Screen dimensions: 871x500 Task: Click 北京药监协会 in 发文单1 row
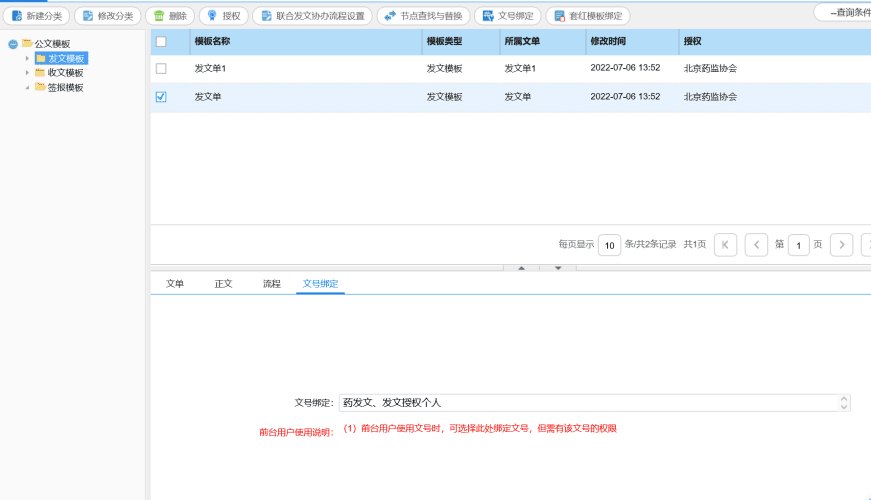pyautogui.click(x=710, y=68)
